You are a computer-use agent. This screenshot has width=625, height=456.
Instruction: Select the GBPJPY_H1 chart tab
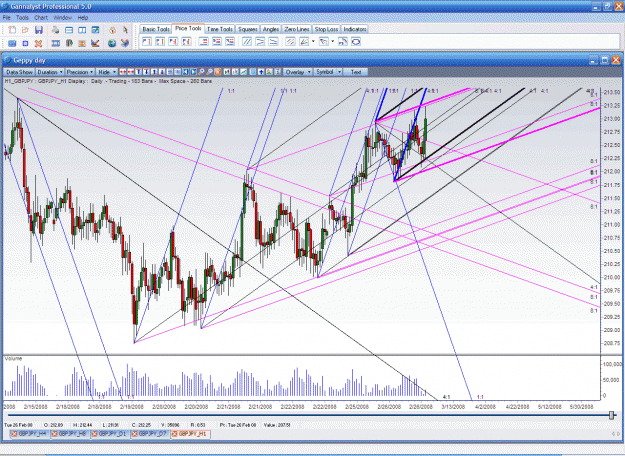(191, 434)
